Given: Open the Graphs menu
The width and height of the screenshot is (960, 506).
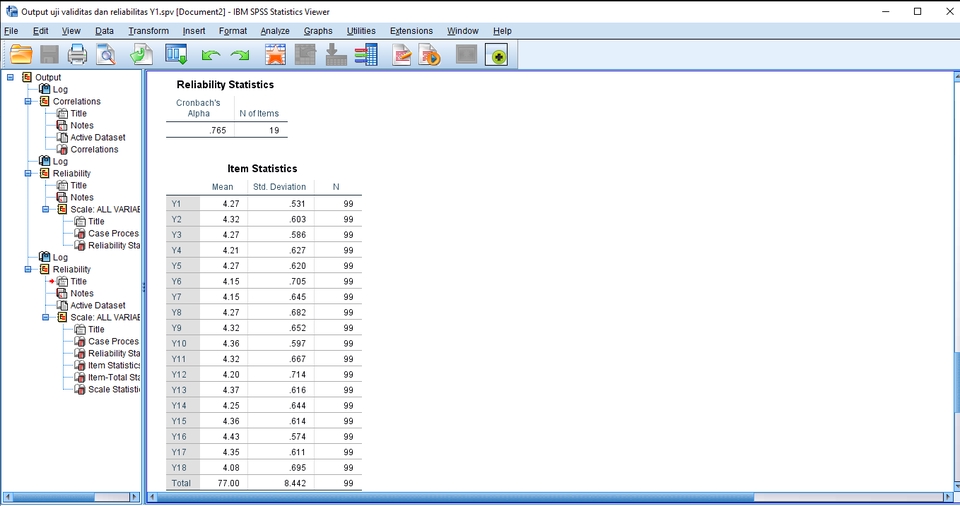Looking at the screenshot, I should [318, 31].
